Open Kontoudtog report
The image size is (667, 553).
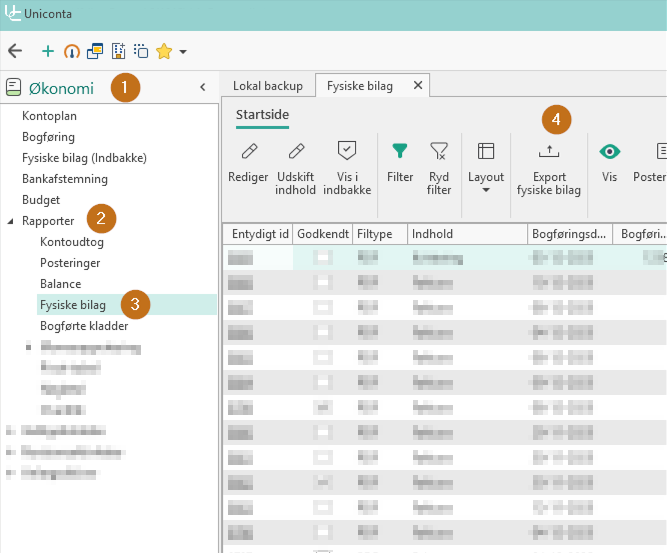pos(72,242)
